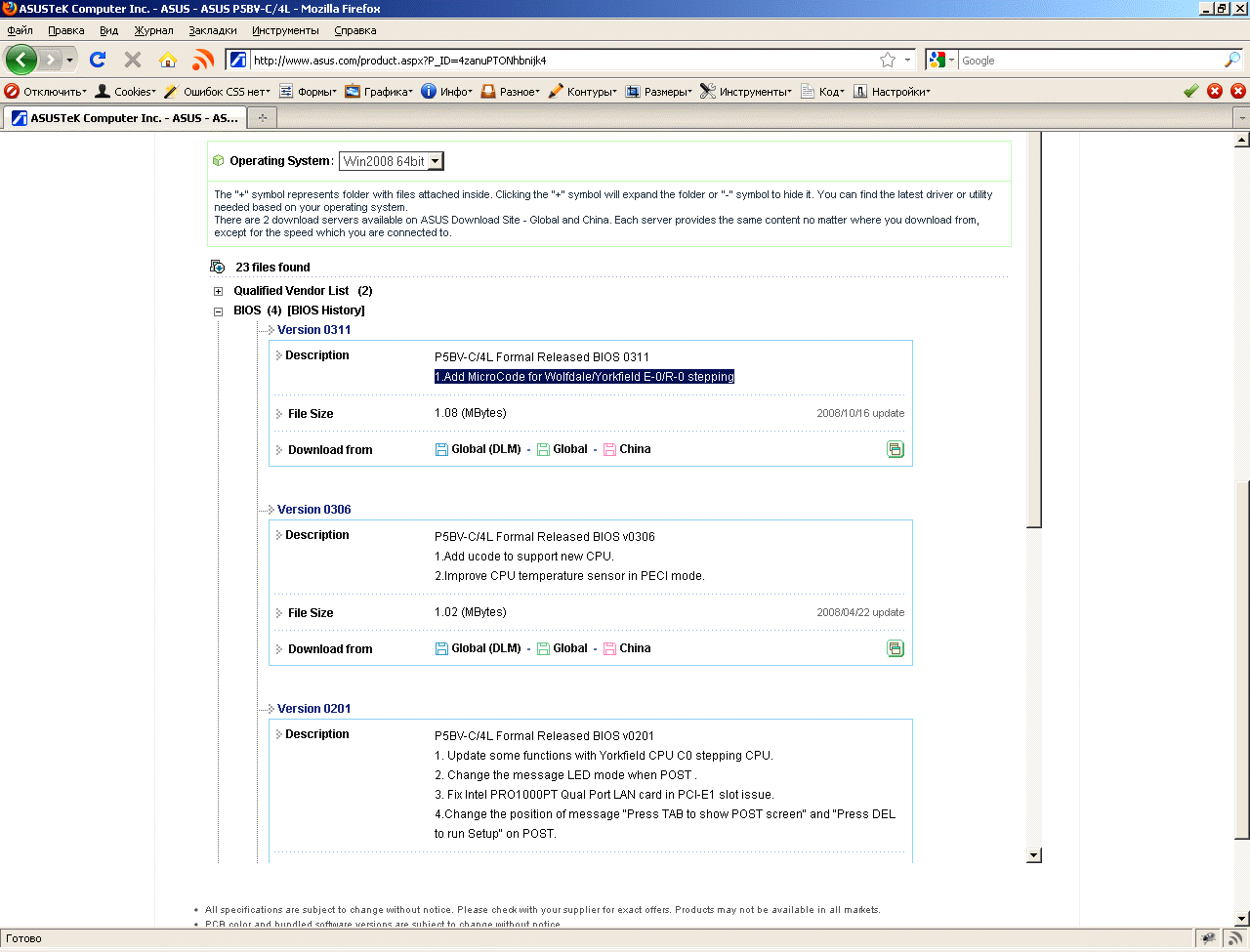Open the Настройки developer toolbar menu

[x=892, y=91]
